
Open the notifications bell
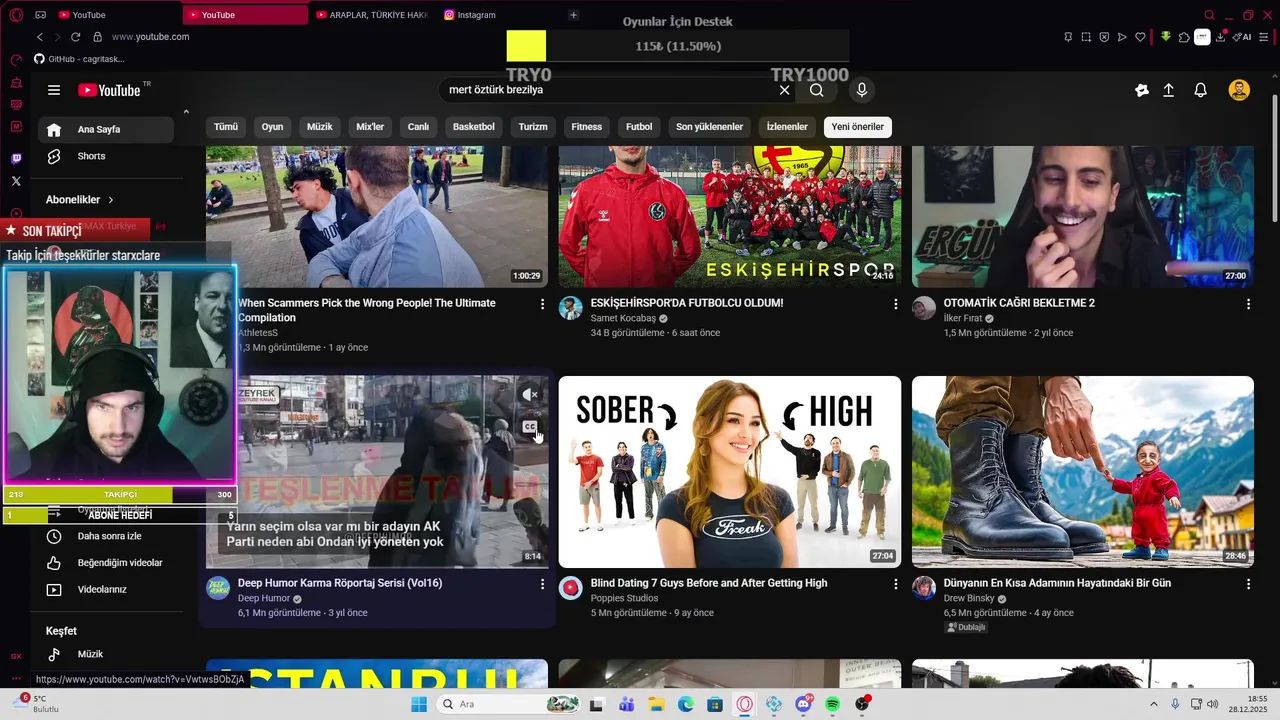pyautogui.click(x=1201, y=90)
